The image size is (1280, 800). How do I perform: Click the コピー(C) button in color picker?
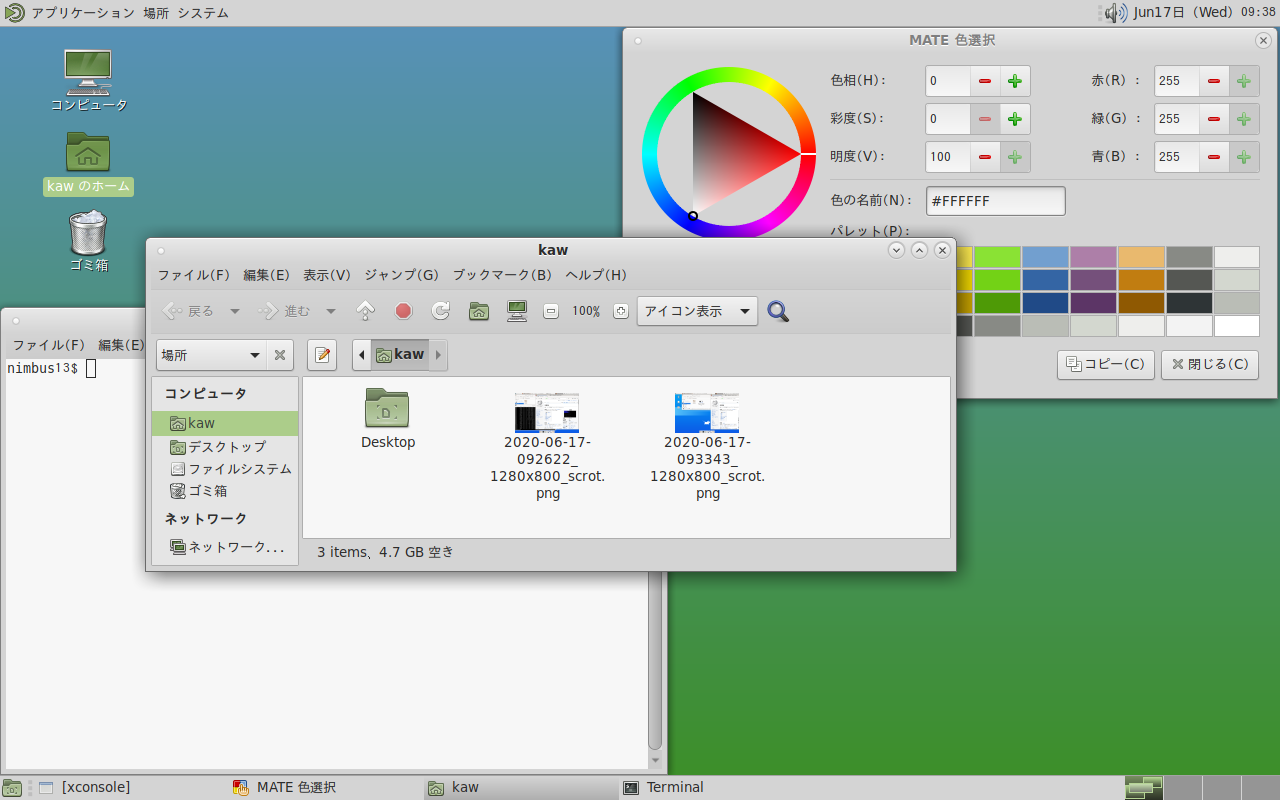pos(1106,364)
